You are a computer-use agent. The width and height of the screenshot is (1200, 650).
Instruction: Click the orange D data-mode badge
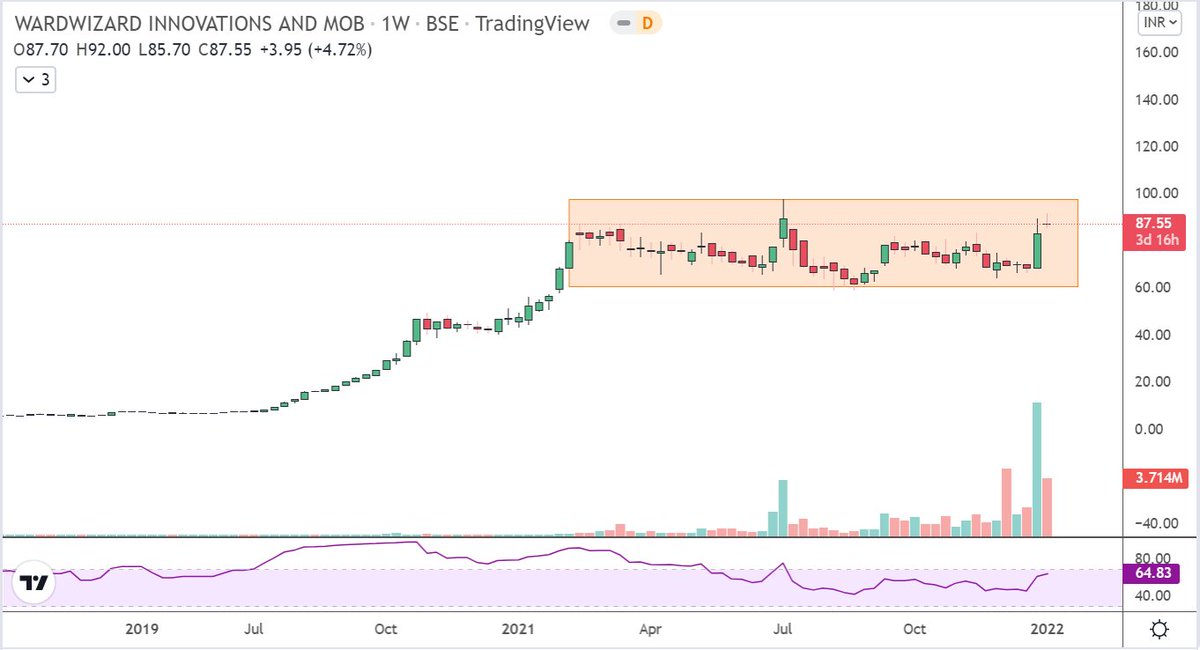pos(646,24)
